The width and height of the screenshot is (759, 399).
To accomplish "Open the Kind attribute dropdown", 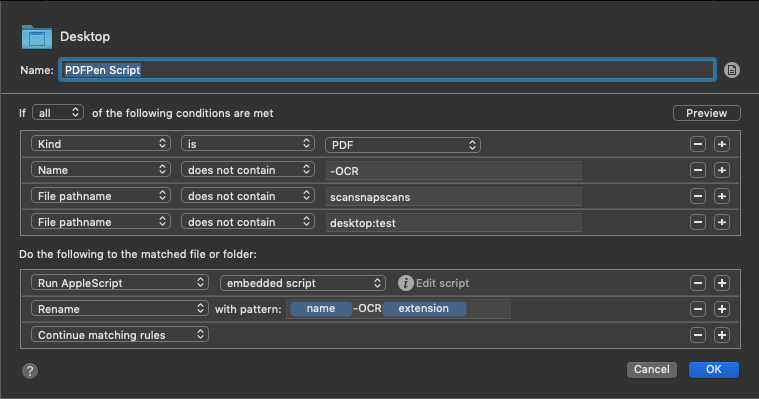I will click(x=101, y=144).
